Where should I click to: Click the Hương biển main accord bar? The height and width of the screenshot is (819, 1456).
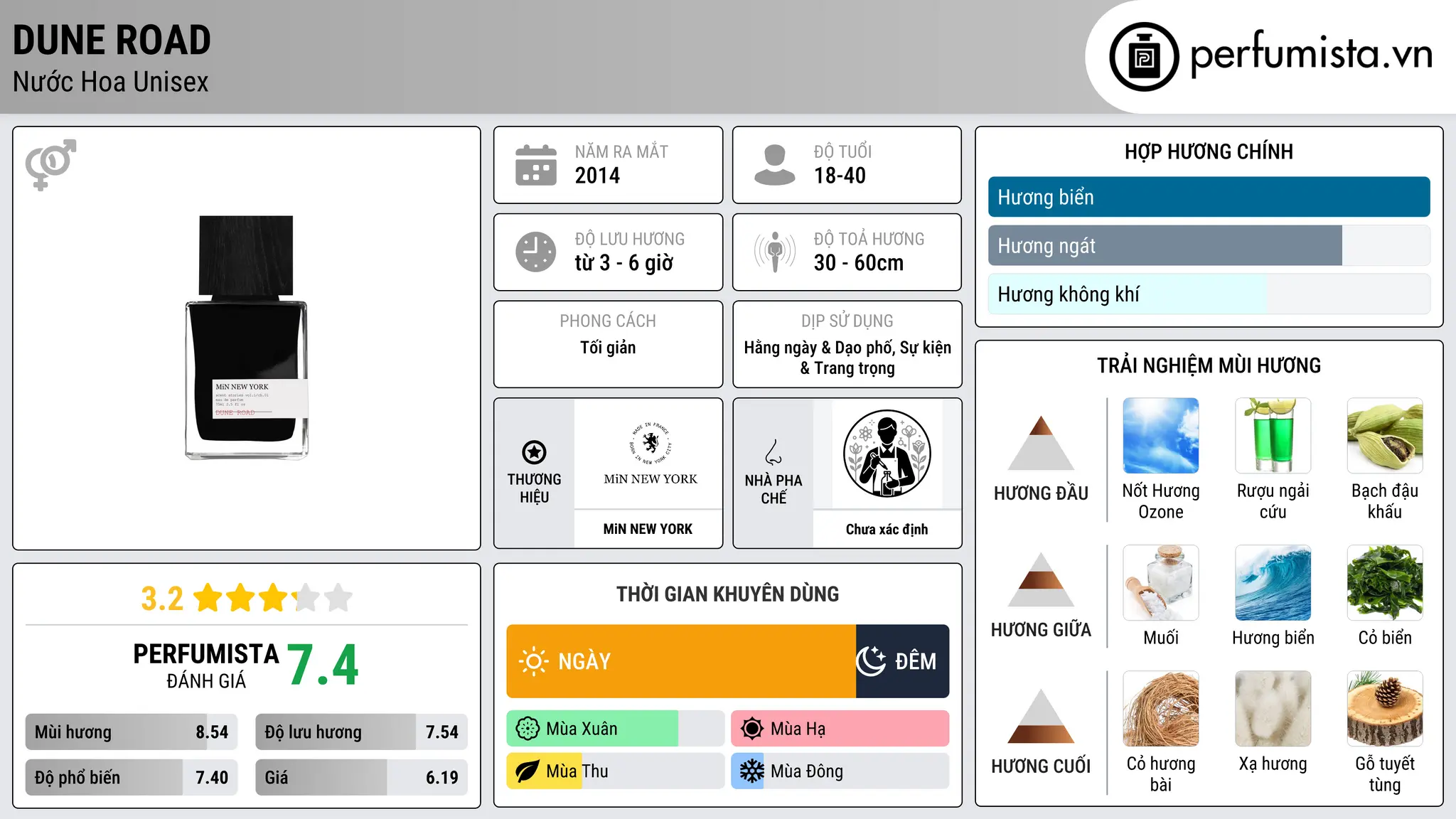[1209, 197]
